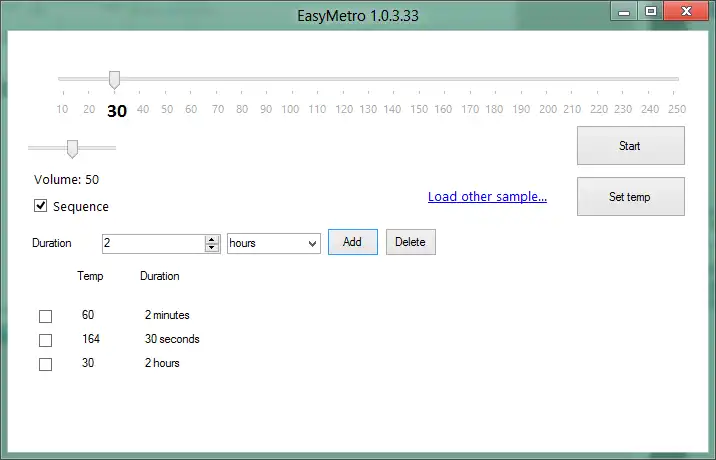Select the '2 minutes' duration entry
Screen dimensions: 716x460
point(167,315)
